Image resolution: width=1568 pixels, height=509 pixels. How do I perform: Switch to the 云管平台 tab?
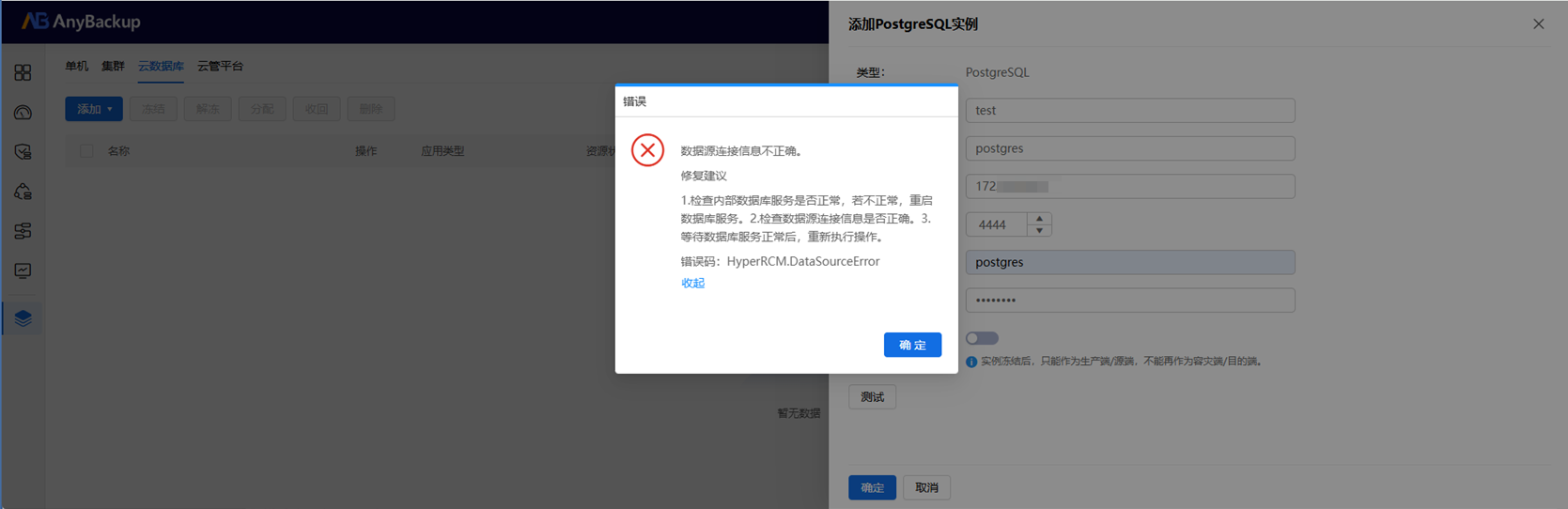point(220,66)
